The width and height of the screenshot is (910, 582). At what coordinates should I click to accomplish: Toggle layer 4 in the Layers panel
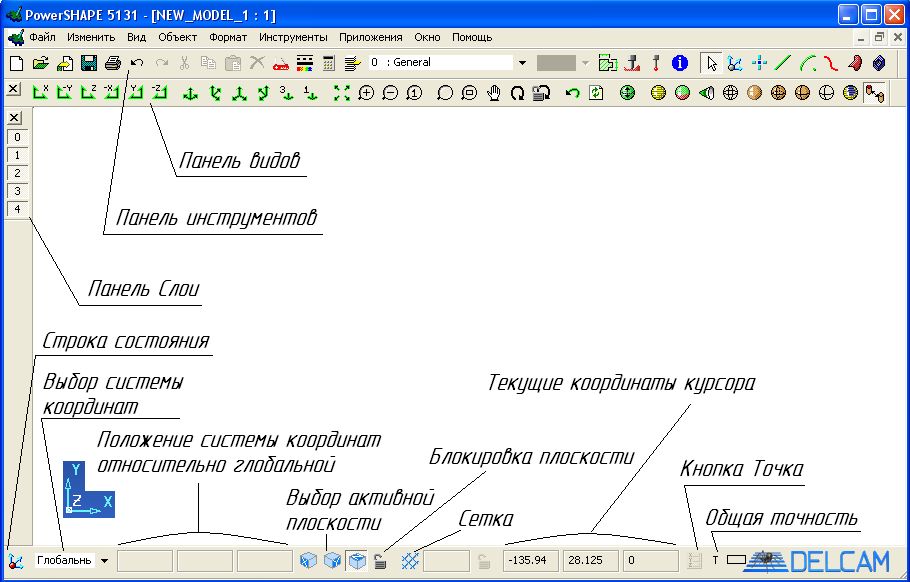point(18,209)
